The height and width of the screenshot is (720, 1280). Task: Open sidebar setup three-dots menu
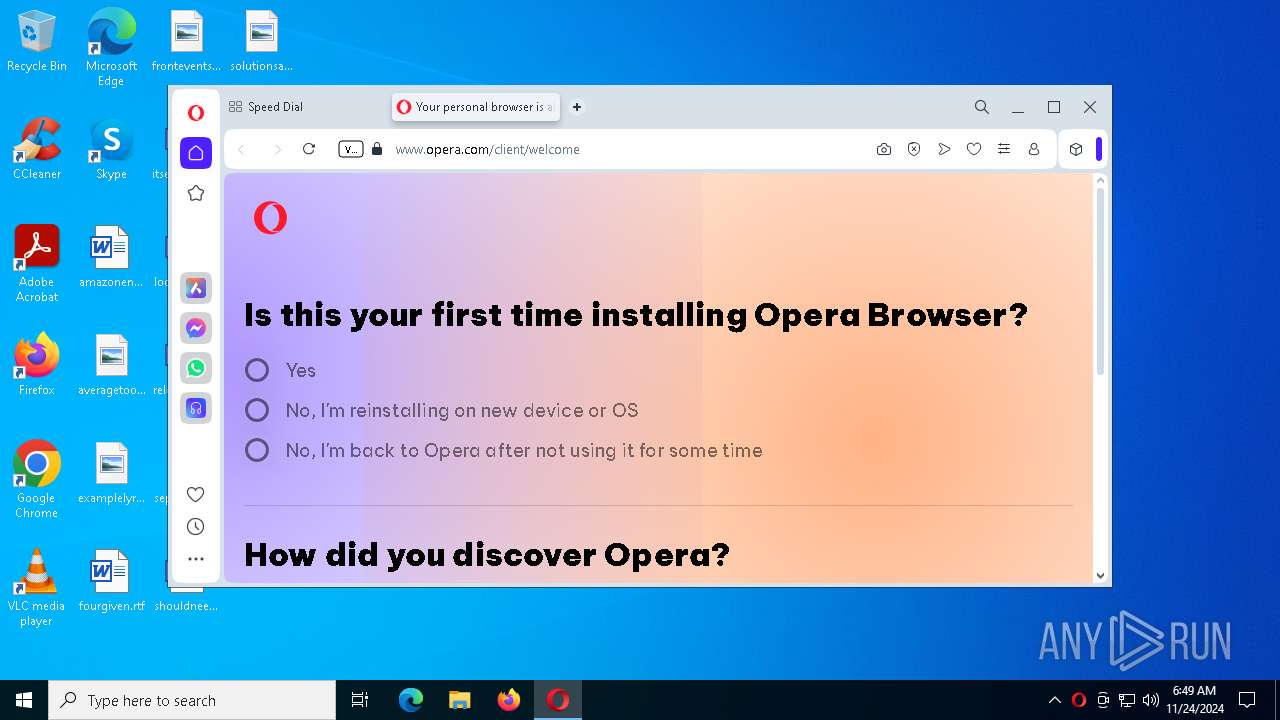point(196,559)
